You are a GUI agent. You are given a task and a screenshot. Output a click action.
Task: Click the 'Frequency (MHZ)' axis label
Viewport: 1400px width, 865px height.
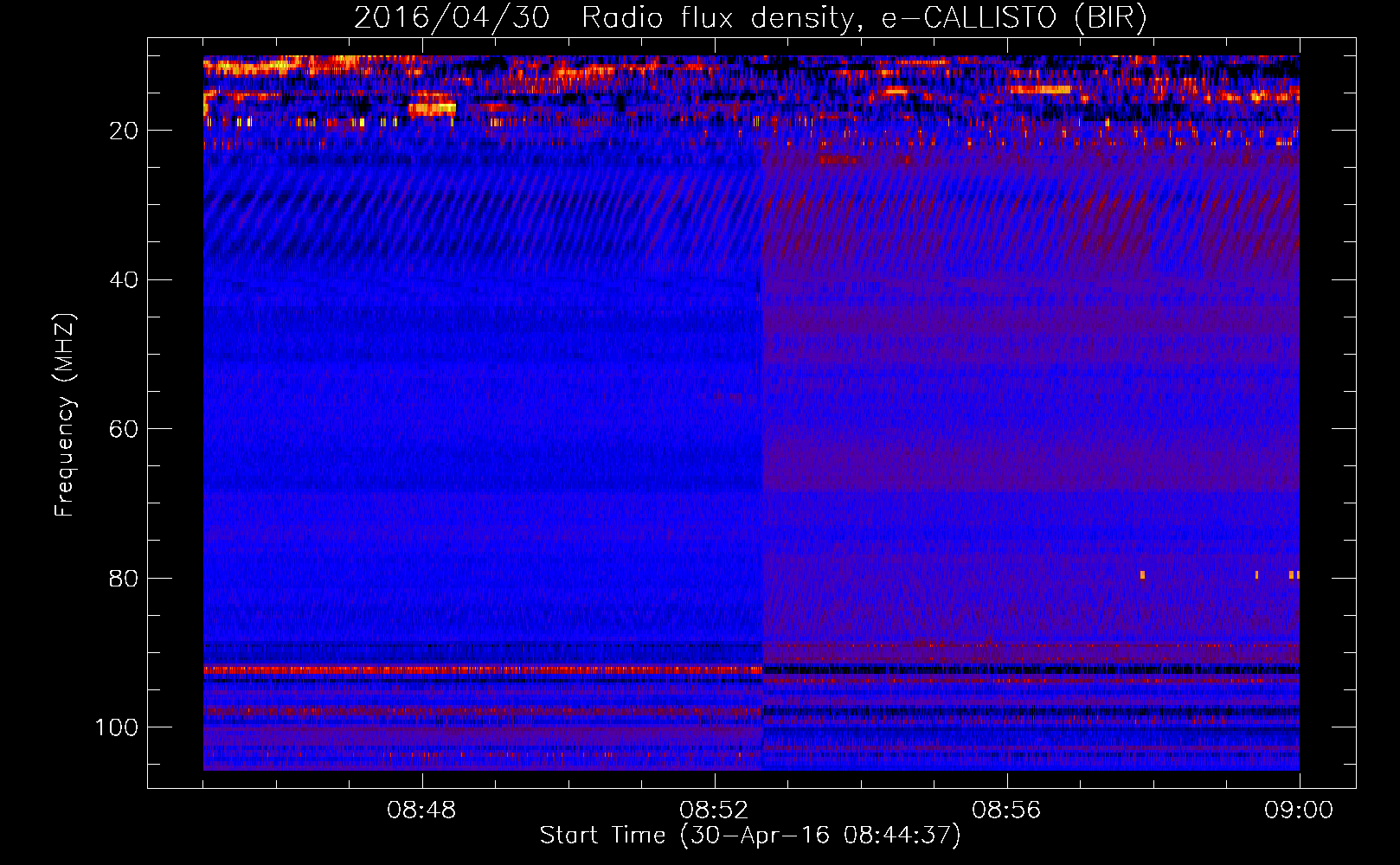tap(65, 414)
